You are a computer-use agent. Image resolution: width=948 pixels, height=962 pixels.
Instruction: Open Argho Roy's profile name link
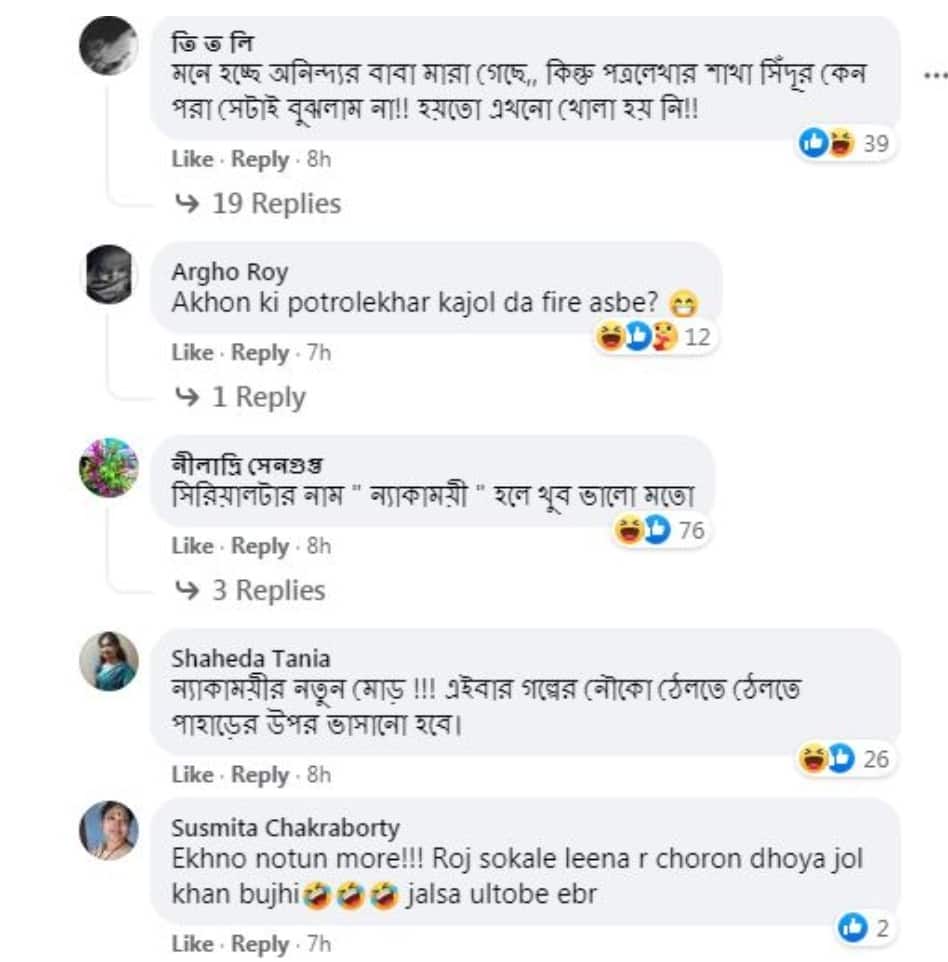point(229,272)
